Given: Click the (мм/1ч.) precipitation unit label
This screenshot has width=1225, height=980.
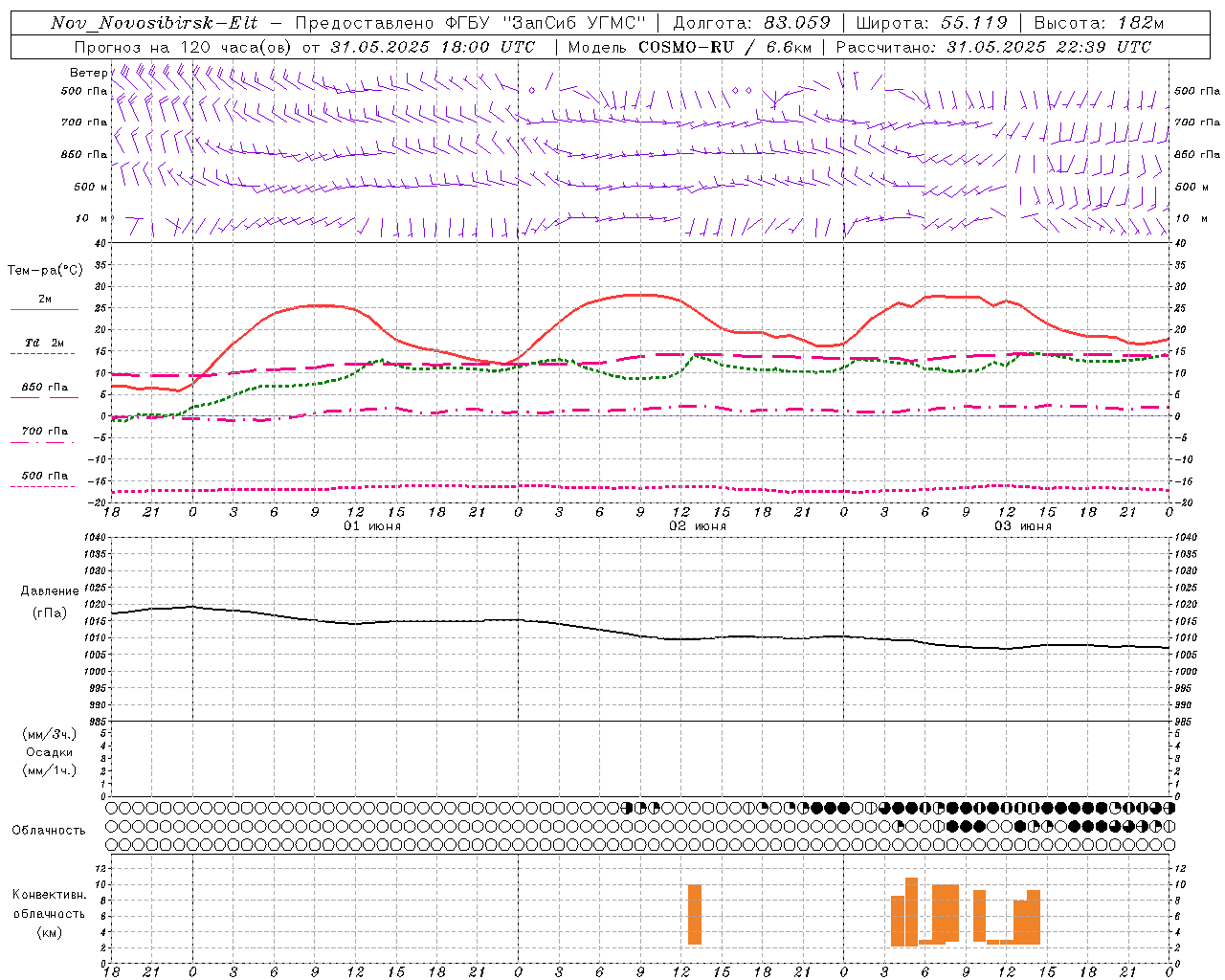Looking at the screenshot, I should tap(50, 770).
